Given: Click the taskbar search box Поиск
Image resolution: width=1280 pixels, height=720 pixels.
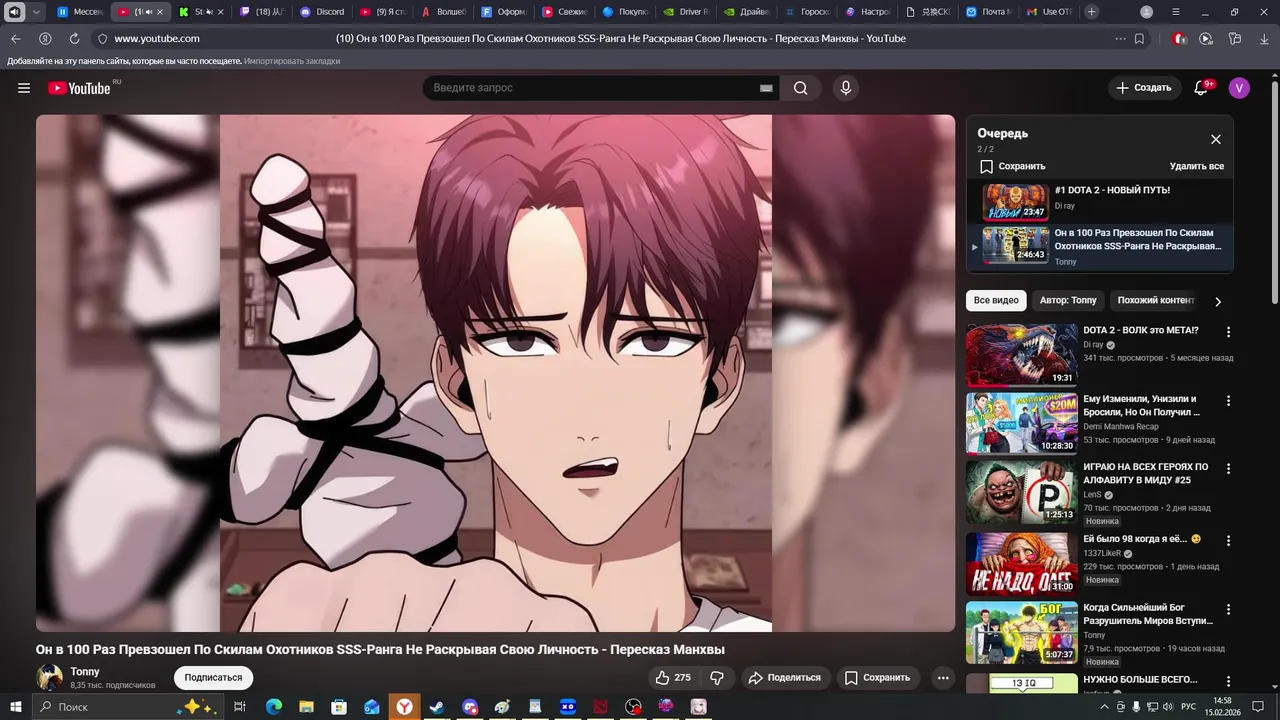Looking at the screenshot, I should (x=126, y=707).
